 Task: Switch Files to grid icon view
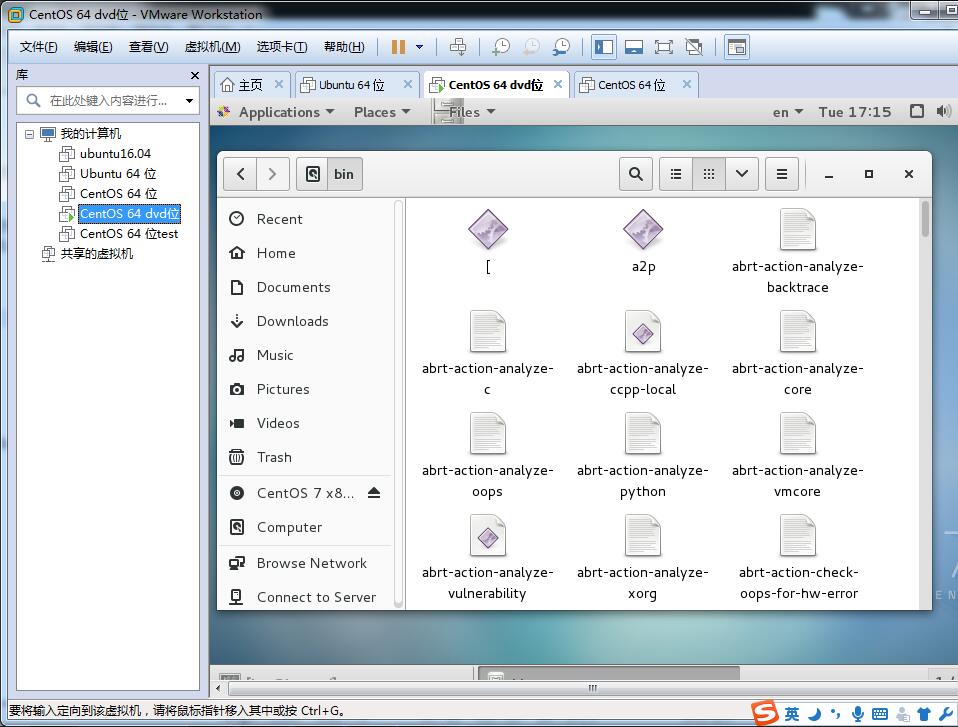(x=709, y=174)
